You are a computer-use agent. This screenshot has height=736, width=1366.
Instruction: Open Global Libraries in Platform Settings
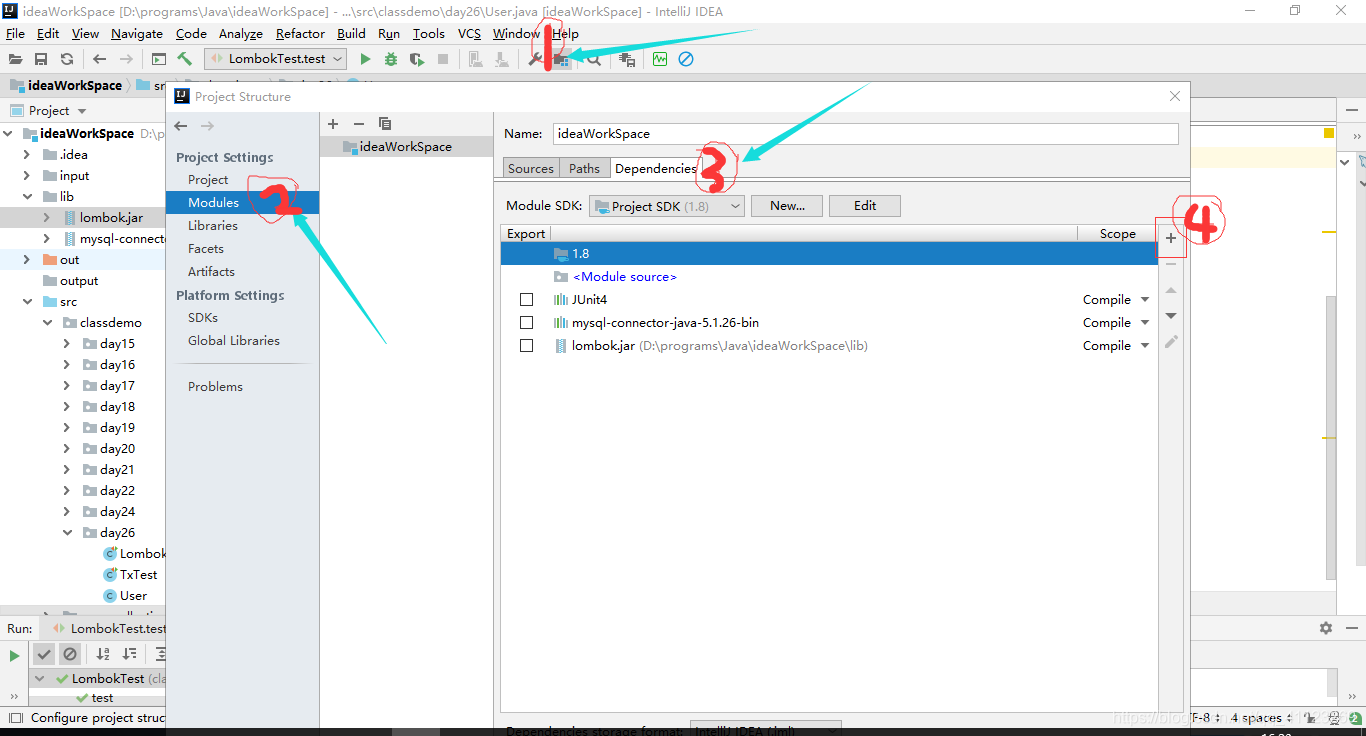tap(234, 341)
